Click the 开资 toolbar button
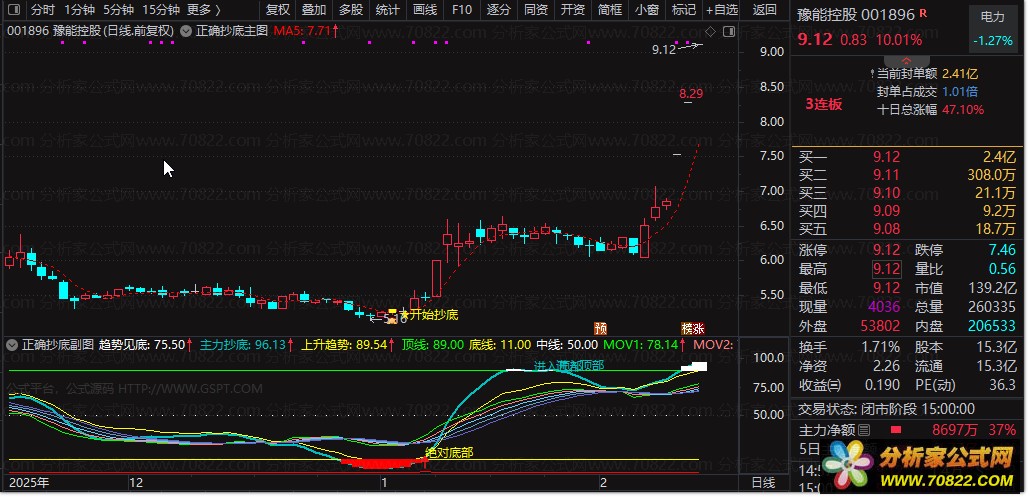Viewport: 1030px width, 497px height. pyautogui.click(x=573, y=10)
